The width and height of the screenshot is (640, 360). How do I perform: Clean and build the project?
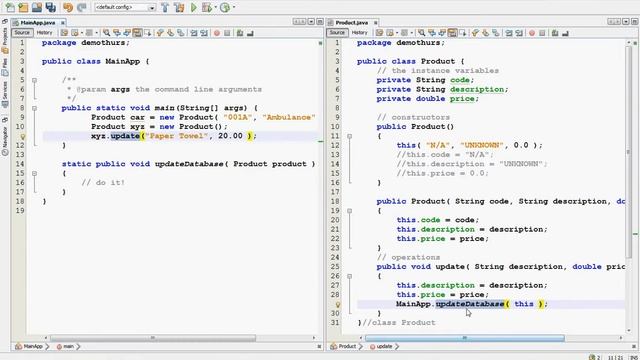pos(179,7)
